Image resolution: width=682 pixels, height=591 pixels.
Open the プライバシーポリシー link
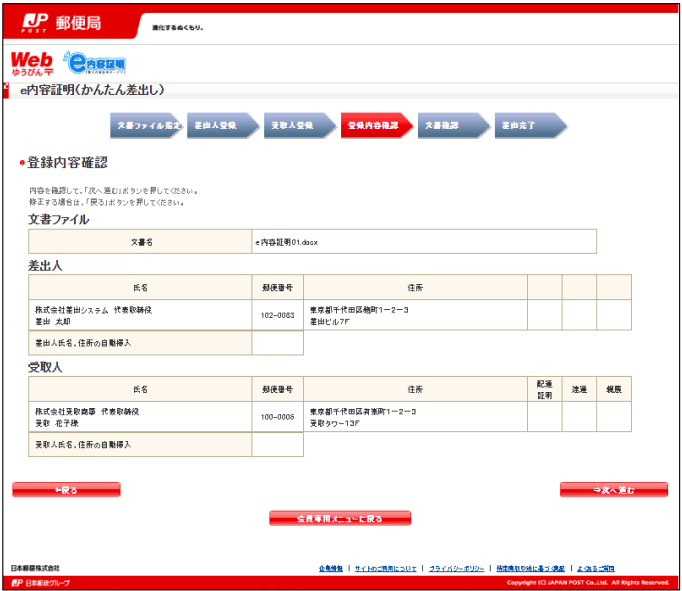pos(456,568)
